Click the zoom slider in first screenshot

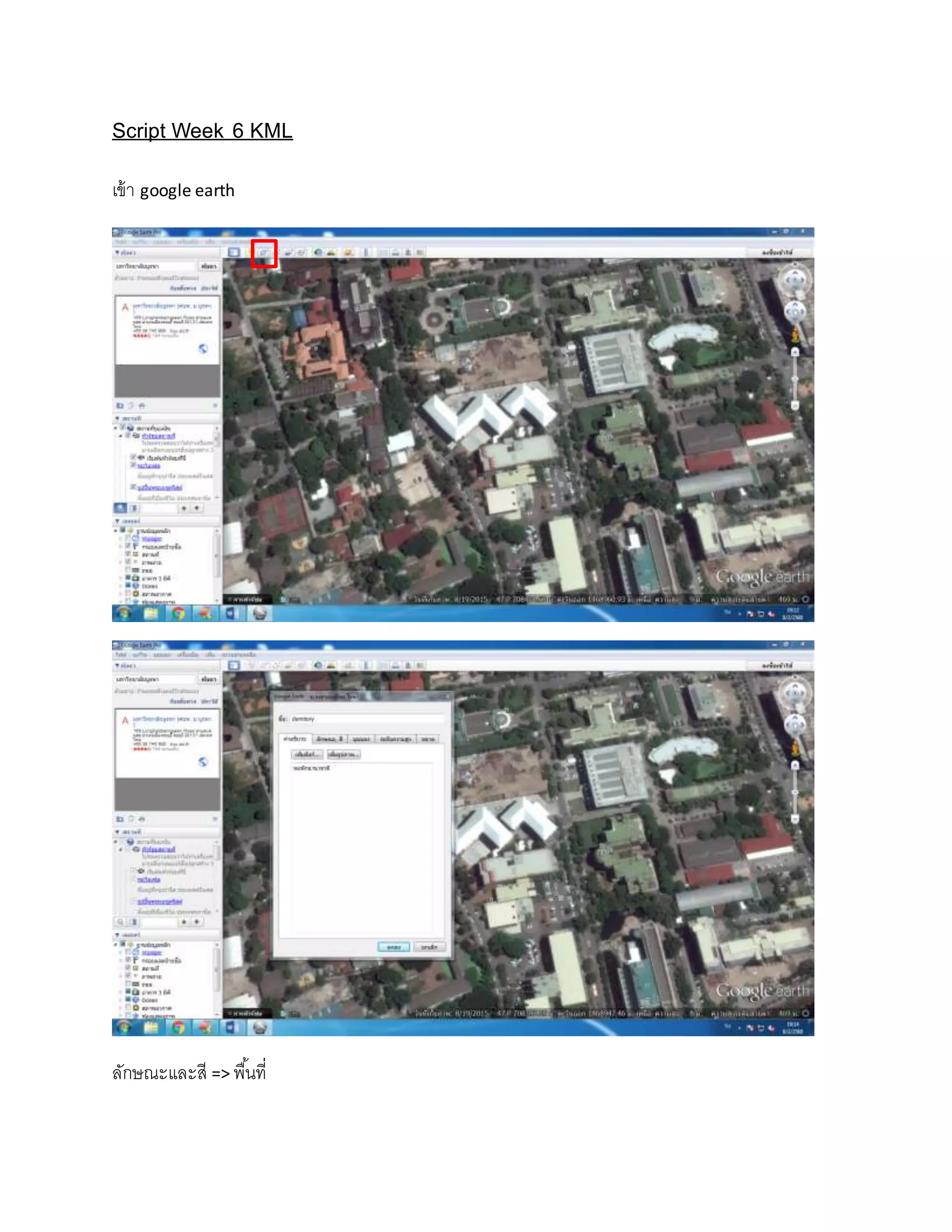click(795, 379)
